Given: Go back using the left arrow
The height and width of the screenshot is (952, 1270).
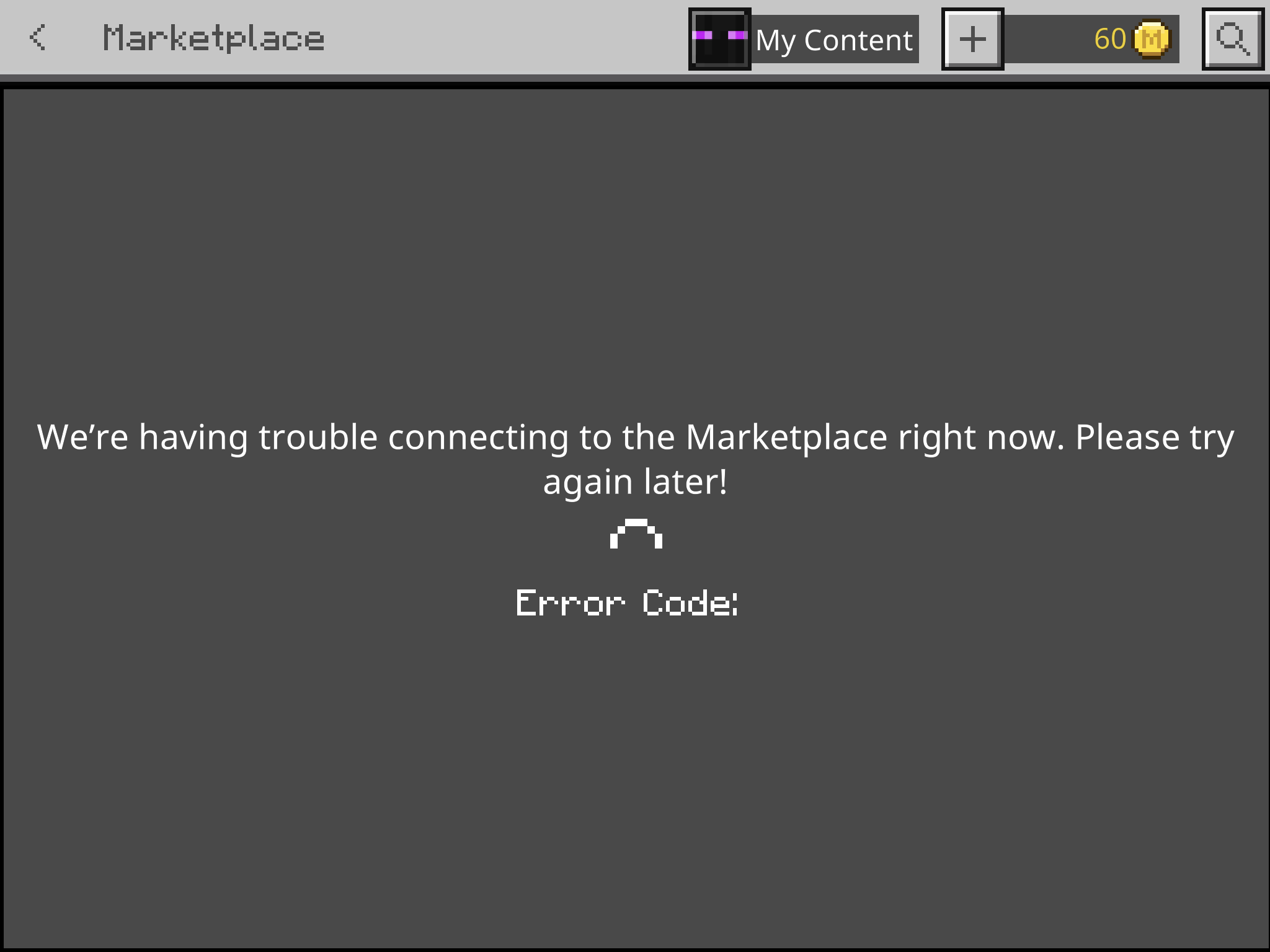Looking at the screenshot, I should 38,38.
